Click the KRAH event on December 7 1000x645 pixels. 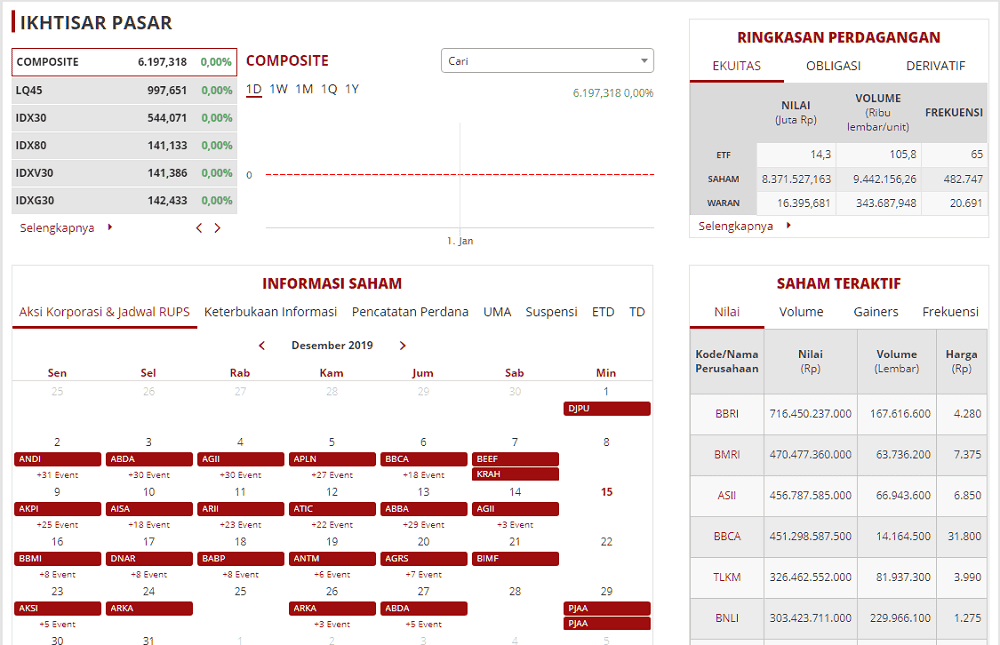515,474
